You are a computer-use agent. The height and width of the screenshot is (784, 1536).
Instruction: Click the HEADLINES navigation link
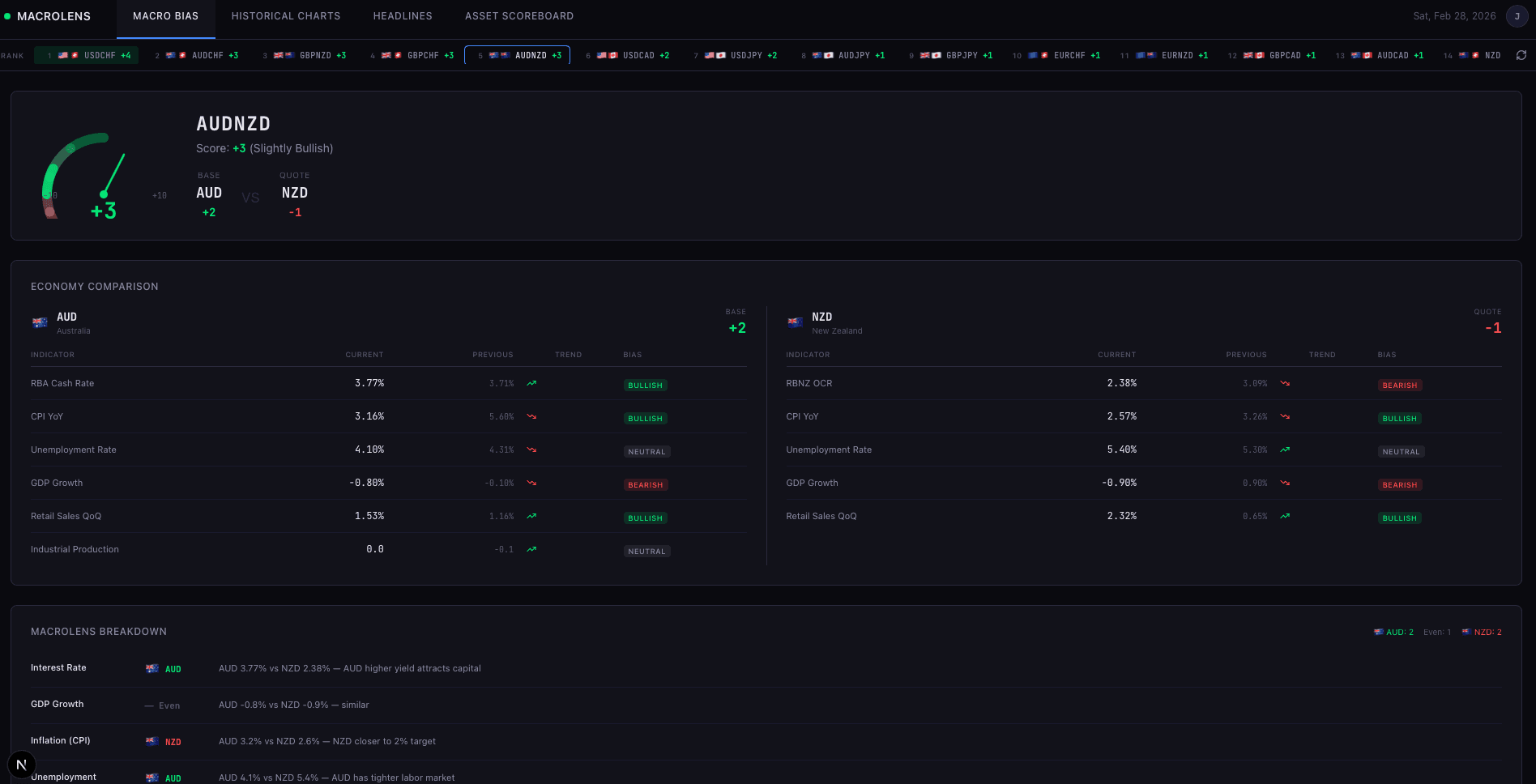click(403, 15)
